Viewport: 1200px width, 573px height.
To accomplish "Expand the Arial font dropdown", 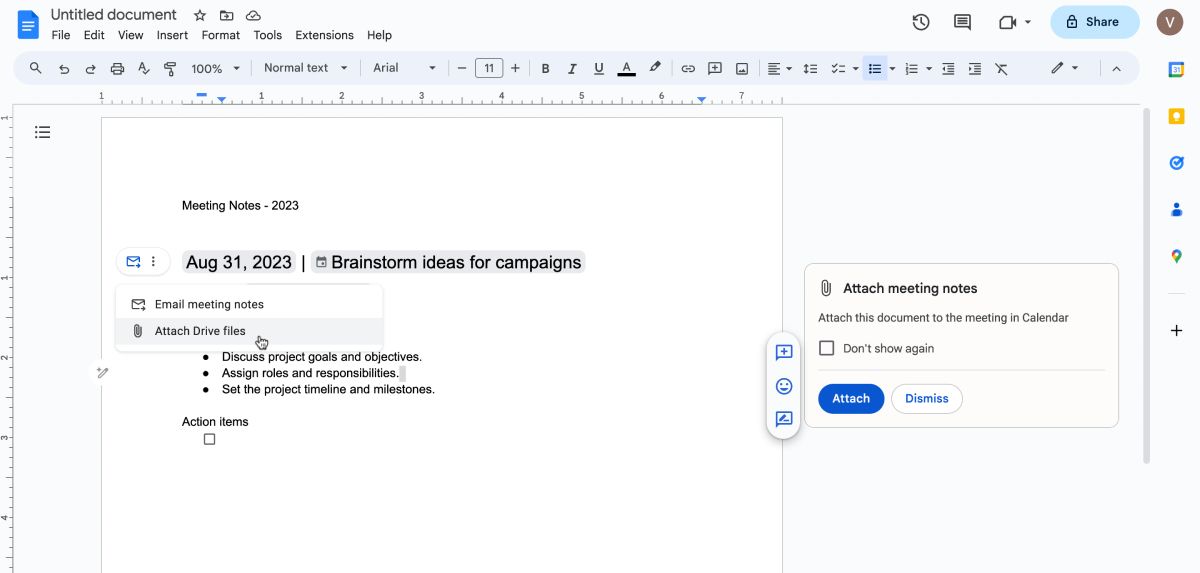I will [404, 68].
